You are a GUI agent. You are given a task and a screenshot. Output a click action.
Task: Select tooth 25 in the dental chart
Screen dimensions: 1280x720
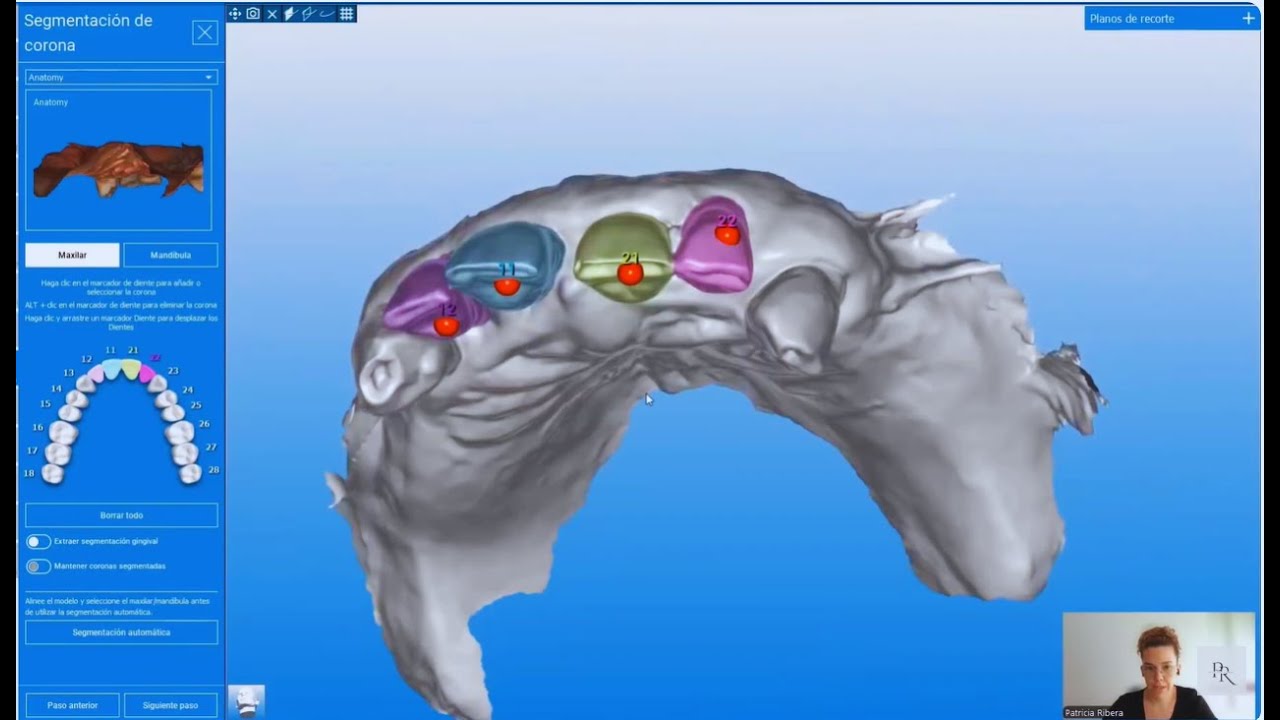173,413
